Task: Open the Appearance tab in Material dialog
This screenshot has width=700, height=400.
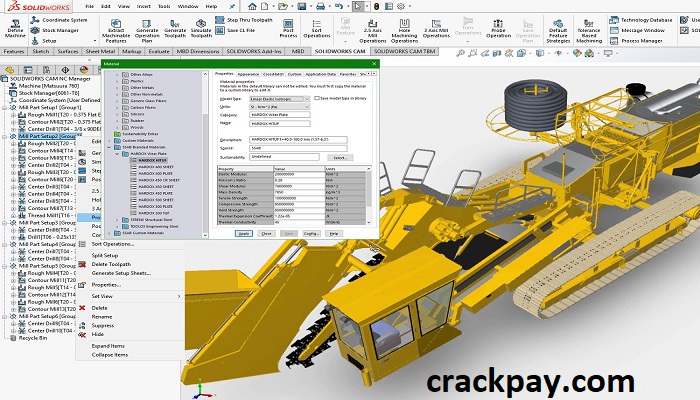Action: coord(248,74)
